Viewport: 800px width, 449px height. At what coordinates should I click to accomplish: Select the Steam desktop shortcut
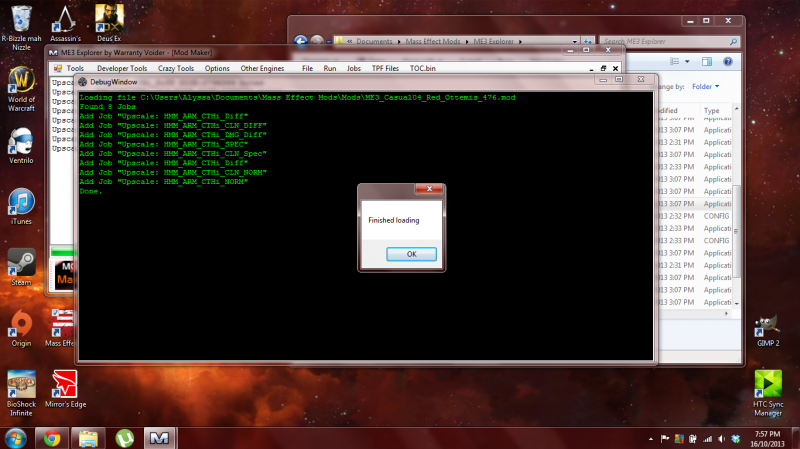point(21,265)
